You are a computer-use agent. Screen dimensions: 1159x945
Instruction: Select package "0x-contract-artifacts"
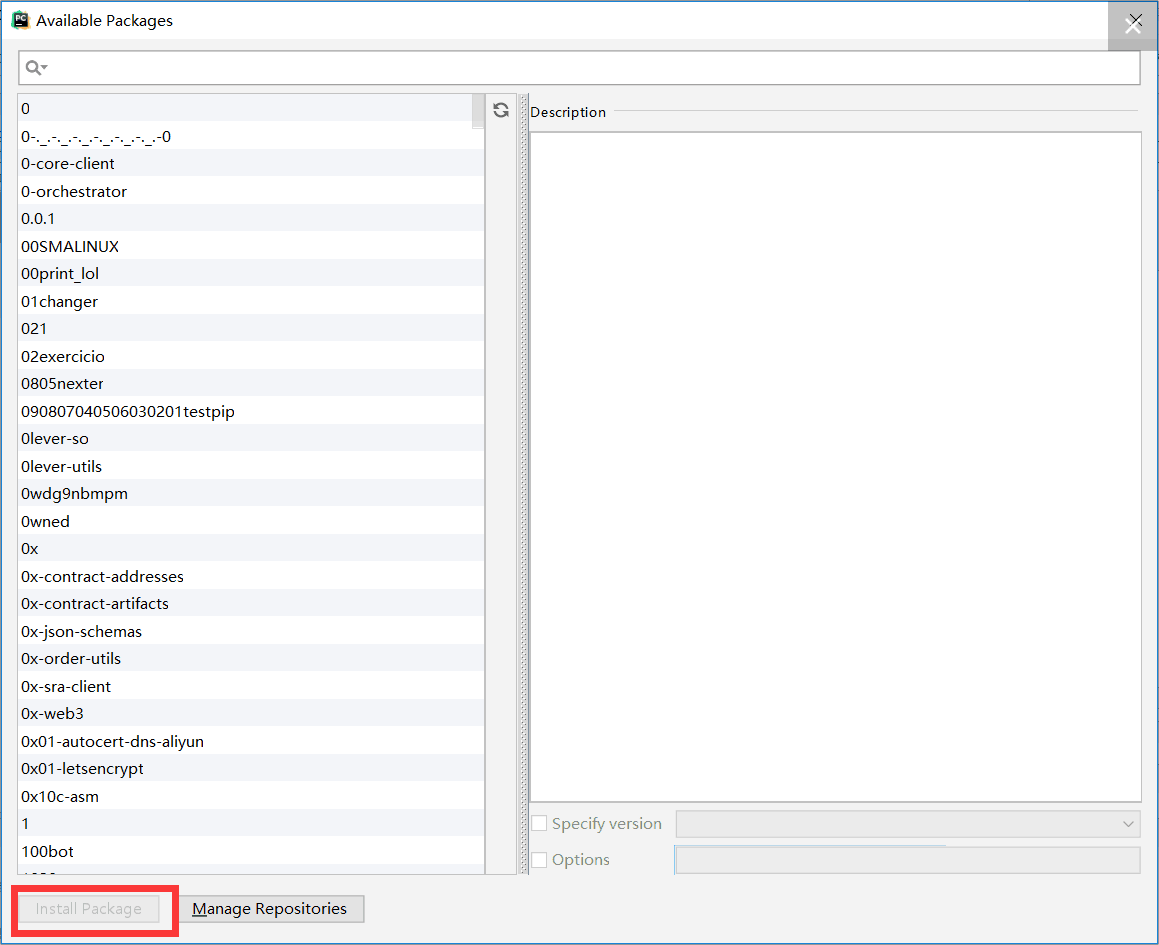tap(251, 604)
